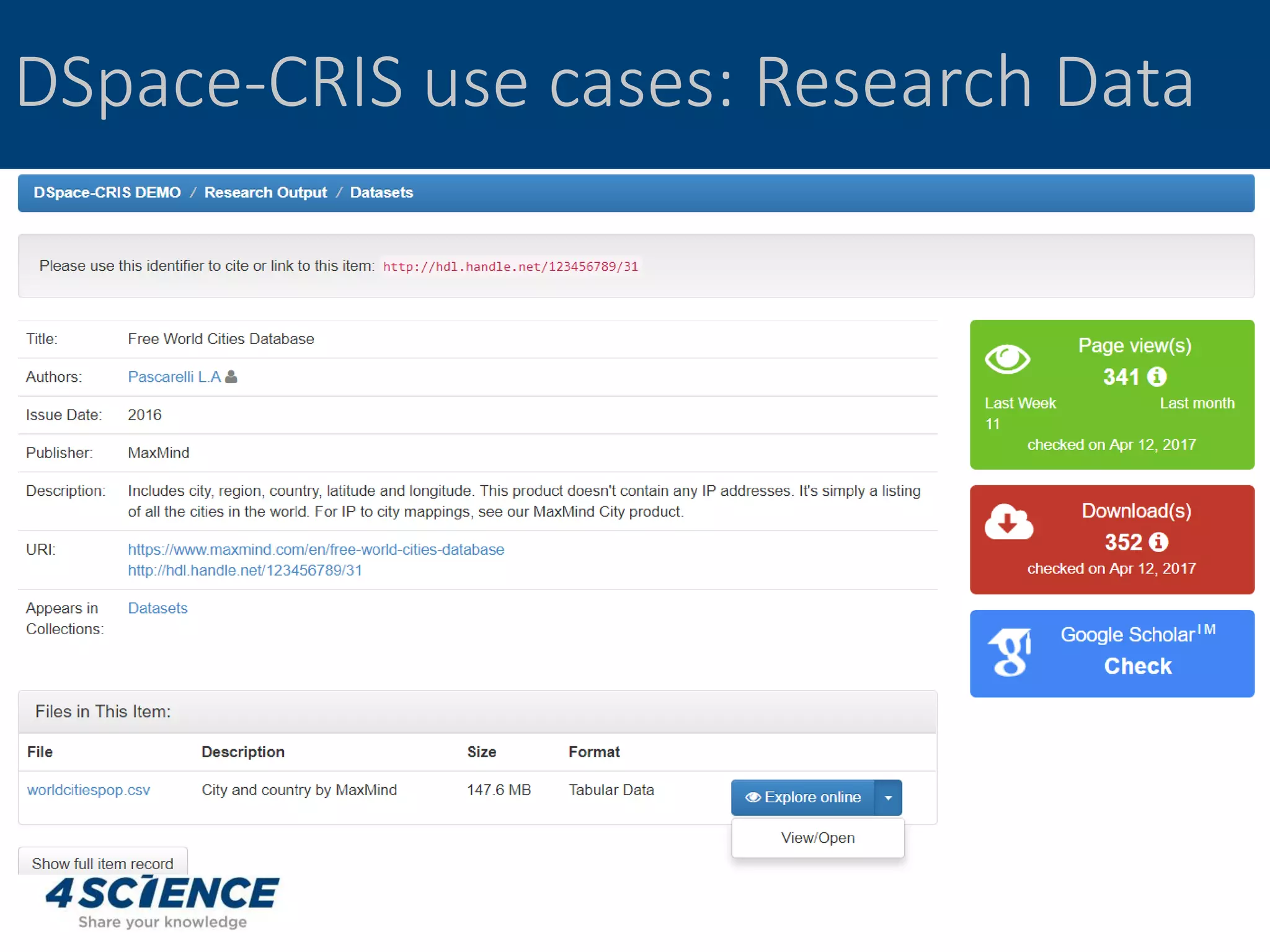Click the 2016 issue date value

pos(144,415)
